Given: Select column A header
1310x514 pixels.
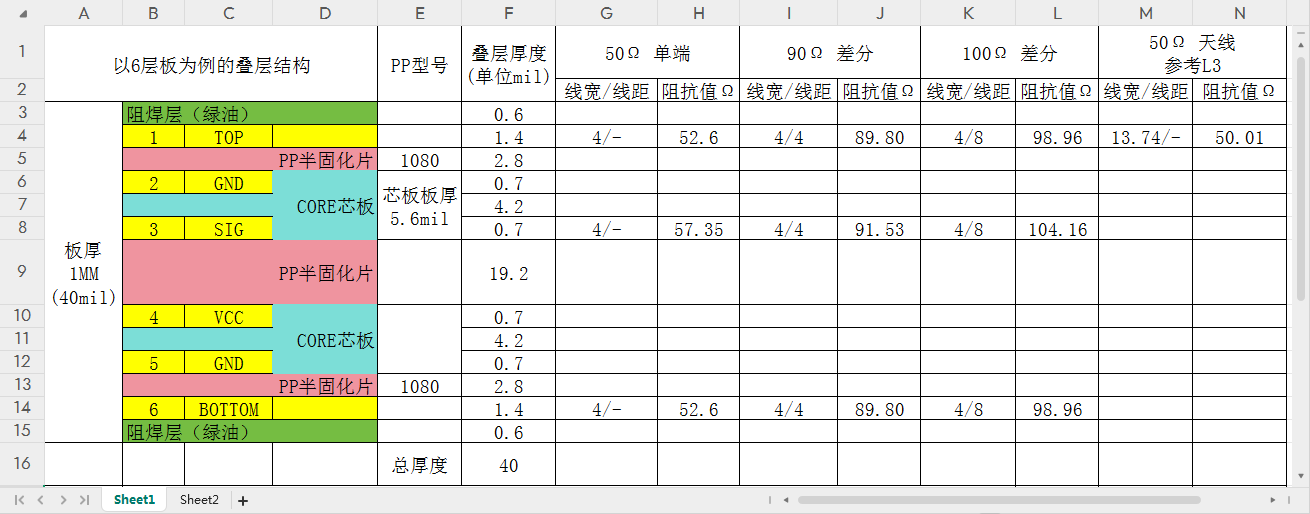Looking at the screenshot, I should [84, 13].
